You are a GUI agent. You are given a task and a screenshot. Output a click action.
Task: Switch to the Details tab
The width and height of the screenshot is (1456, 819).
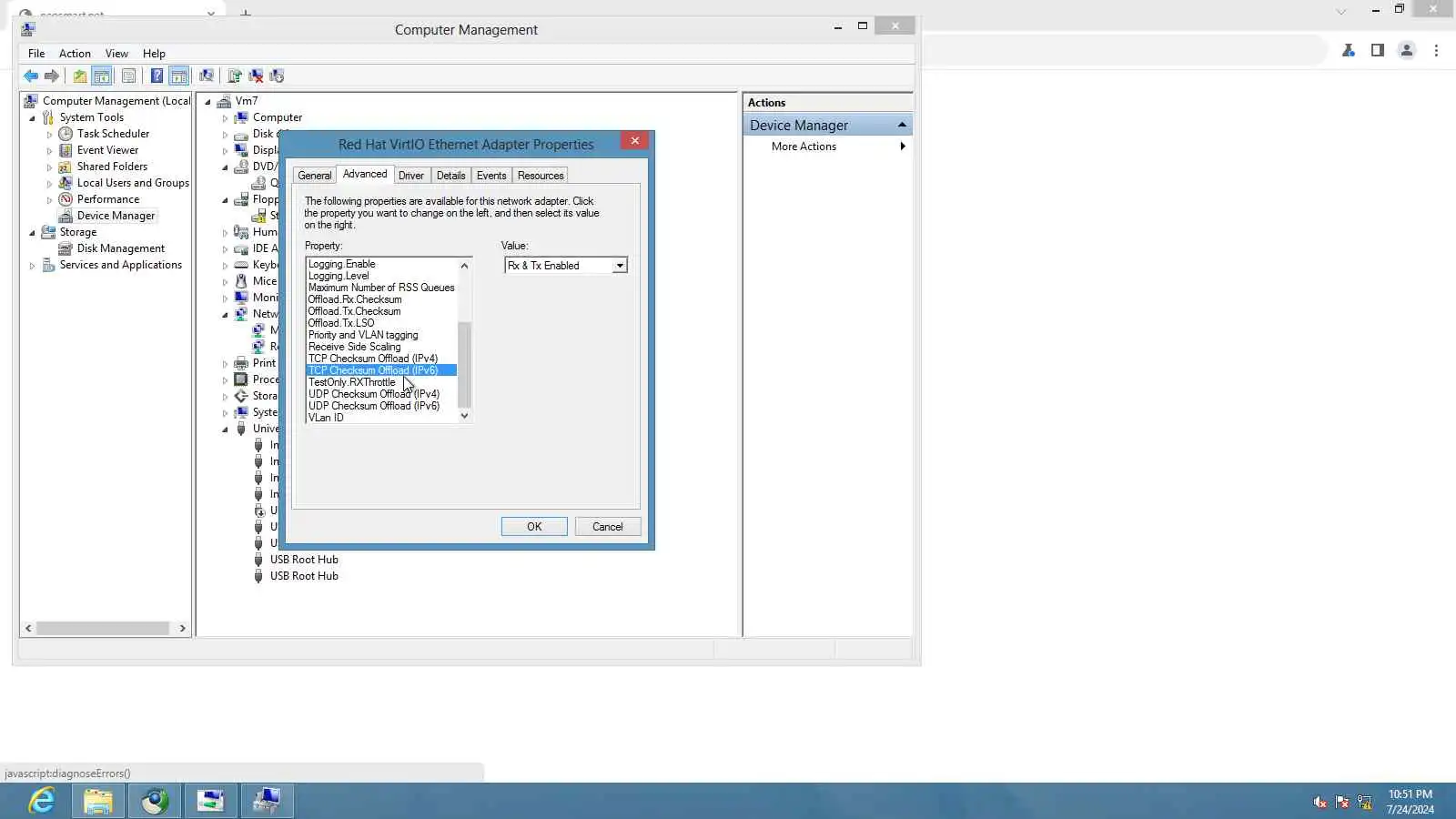point(450,176)
